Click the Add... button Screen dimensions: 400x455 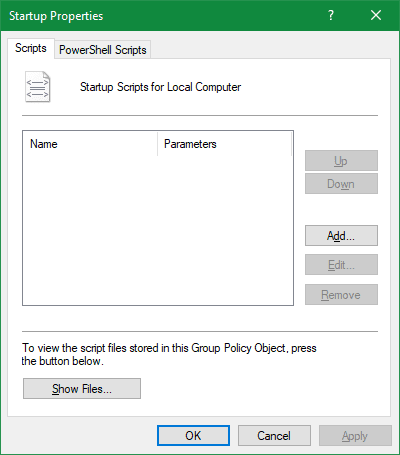tap(341, 236)
